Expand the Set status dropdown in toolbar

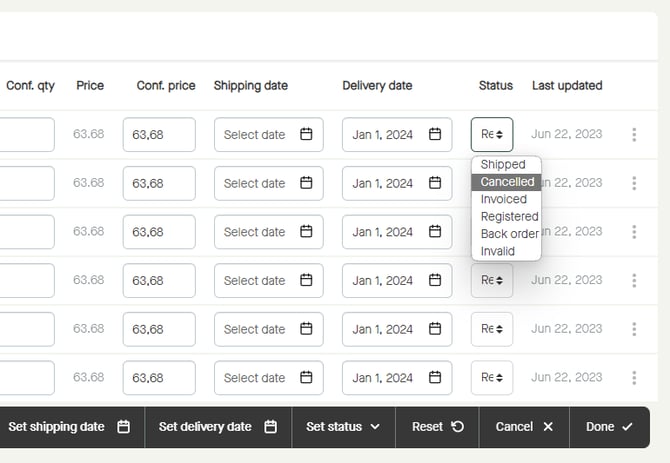tap(343, 427)
